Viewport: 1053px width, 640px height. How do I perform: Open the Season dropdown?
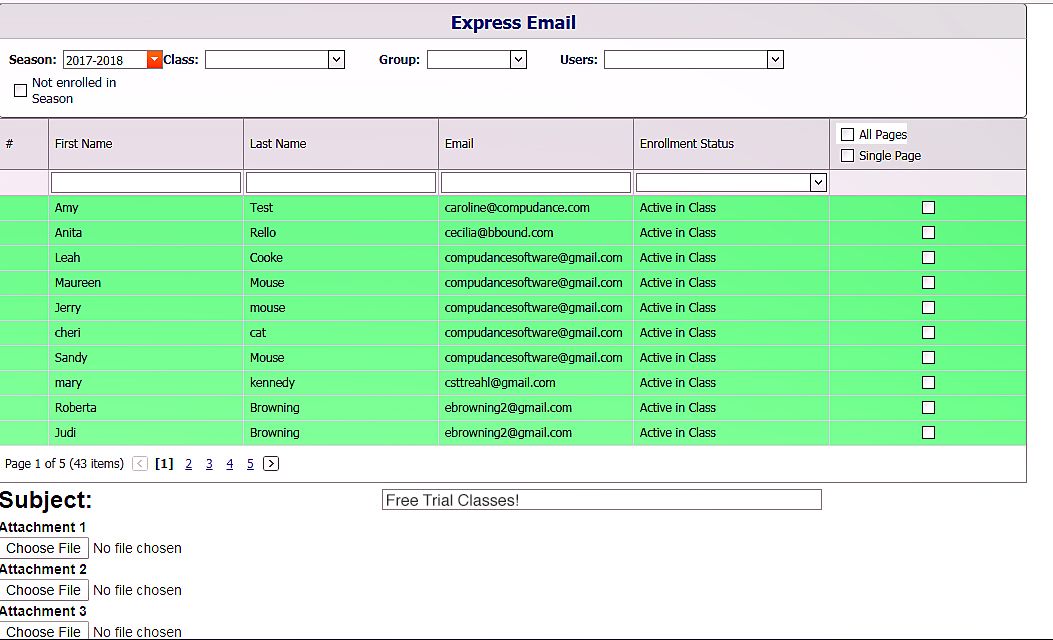154,60
